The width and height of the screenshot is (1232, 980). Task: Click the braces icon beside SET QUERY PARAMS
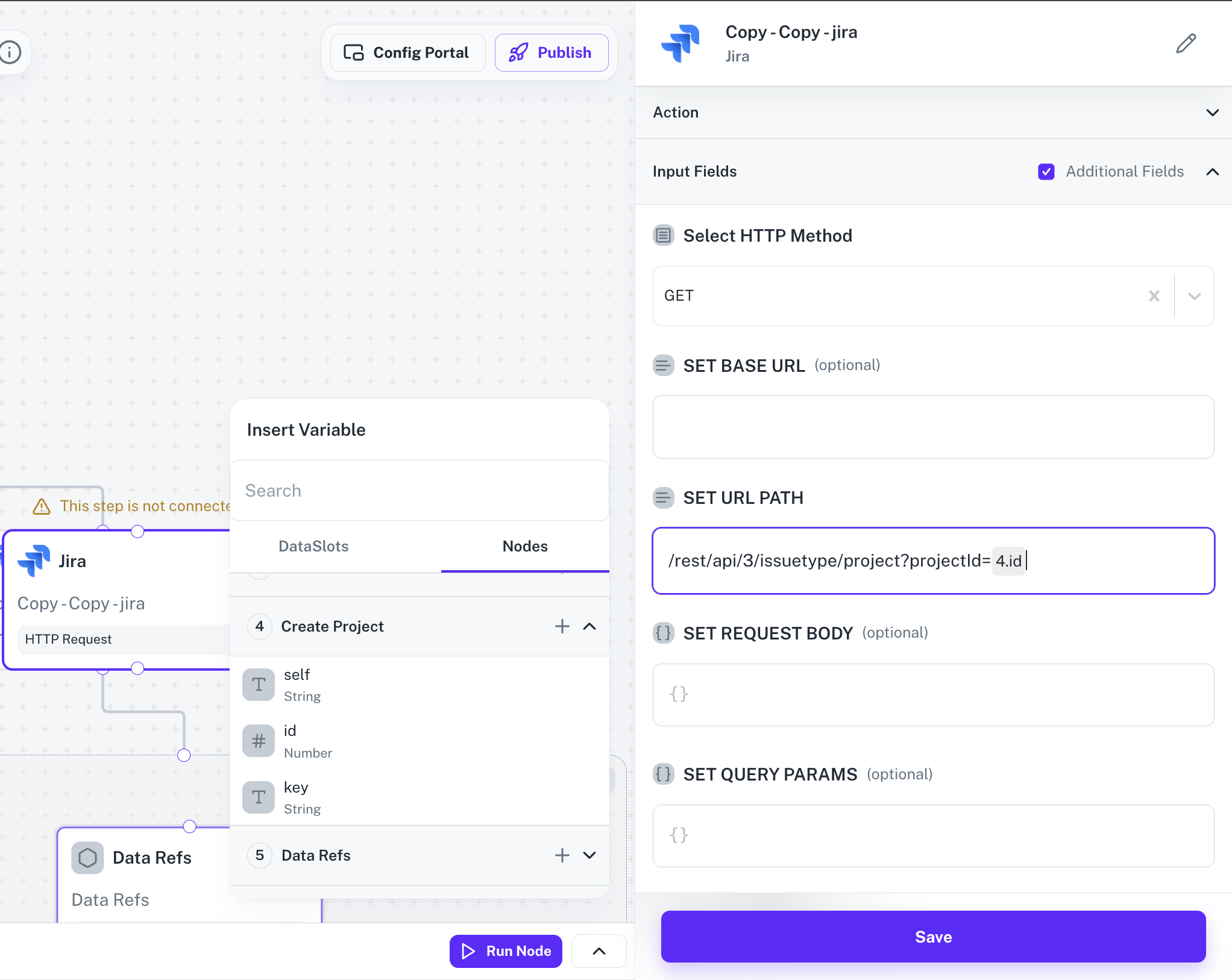[x=663, y=775]
